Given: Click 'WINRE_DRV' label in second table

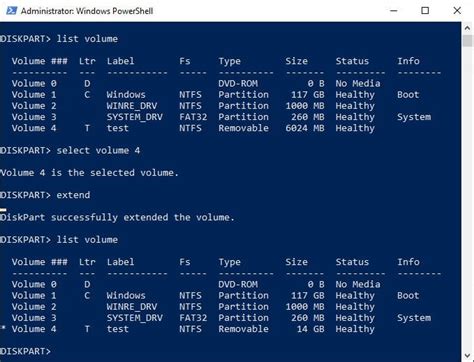Looking at the screenshot, I should point(132,307).
